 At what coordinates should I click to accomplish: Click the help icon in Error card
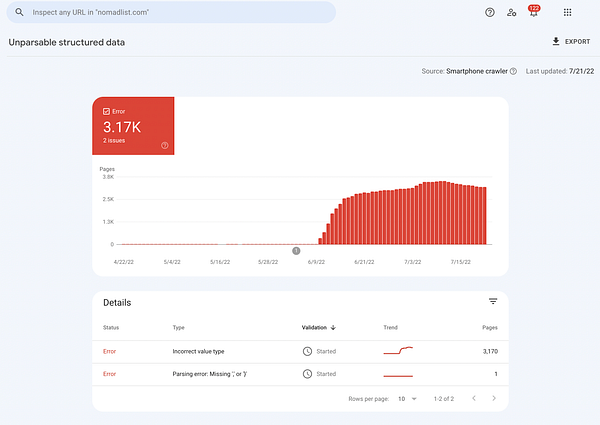pos(165,146)
